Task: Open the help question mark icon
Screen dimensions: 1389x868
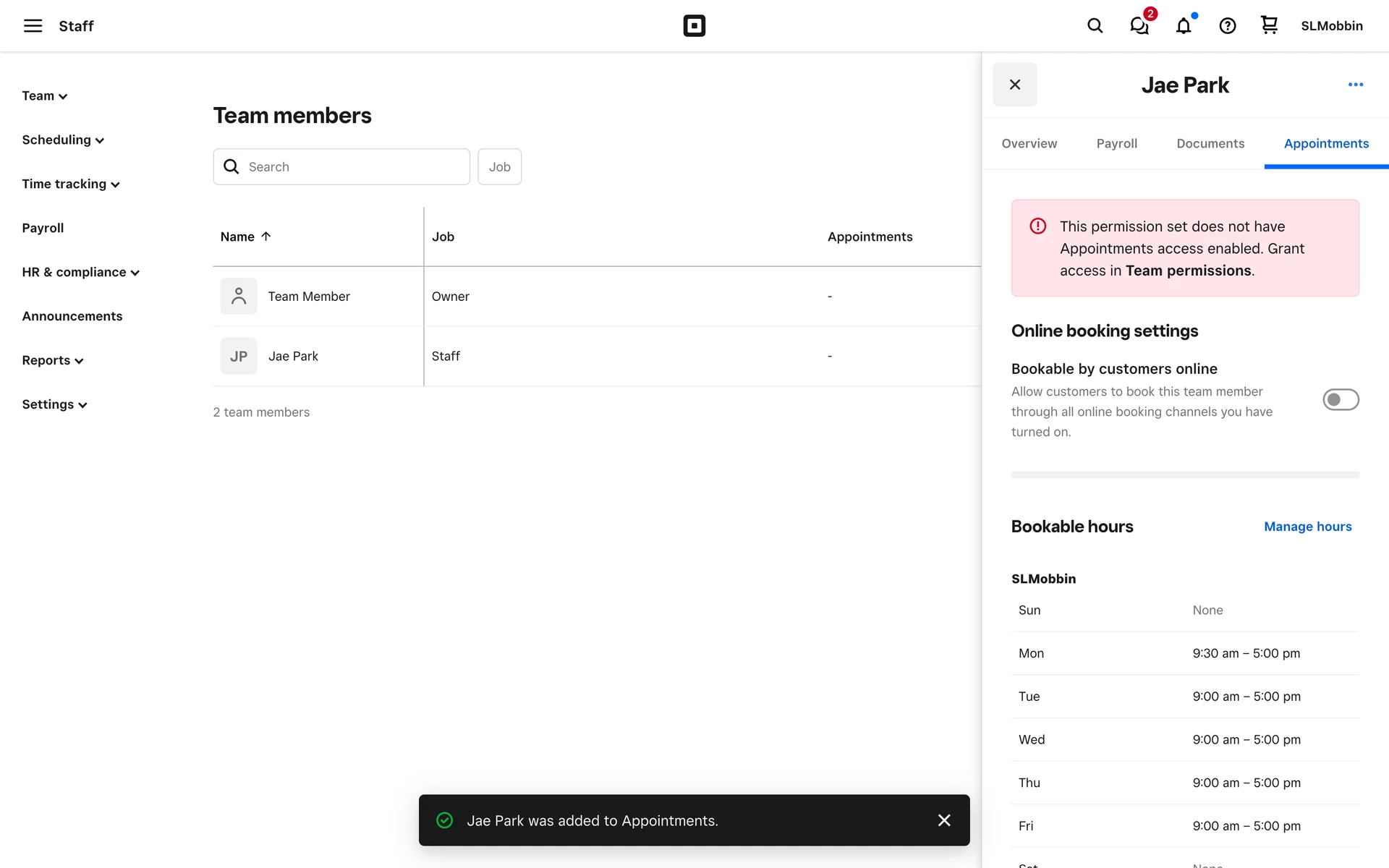Action: pos(1228,26)
